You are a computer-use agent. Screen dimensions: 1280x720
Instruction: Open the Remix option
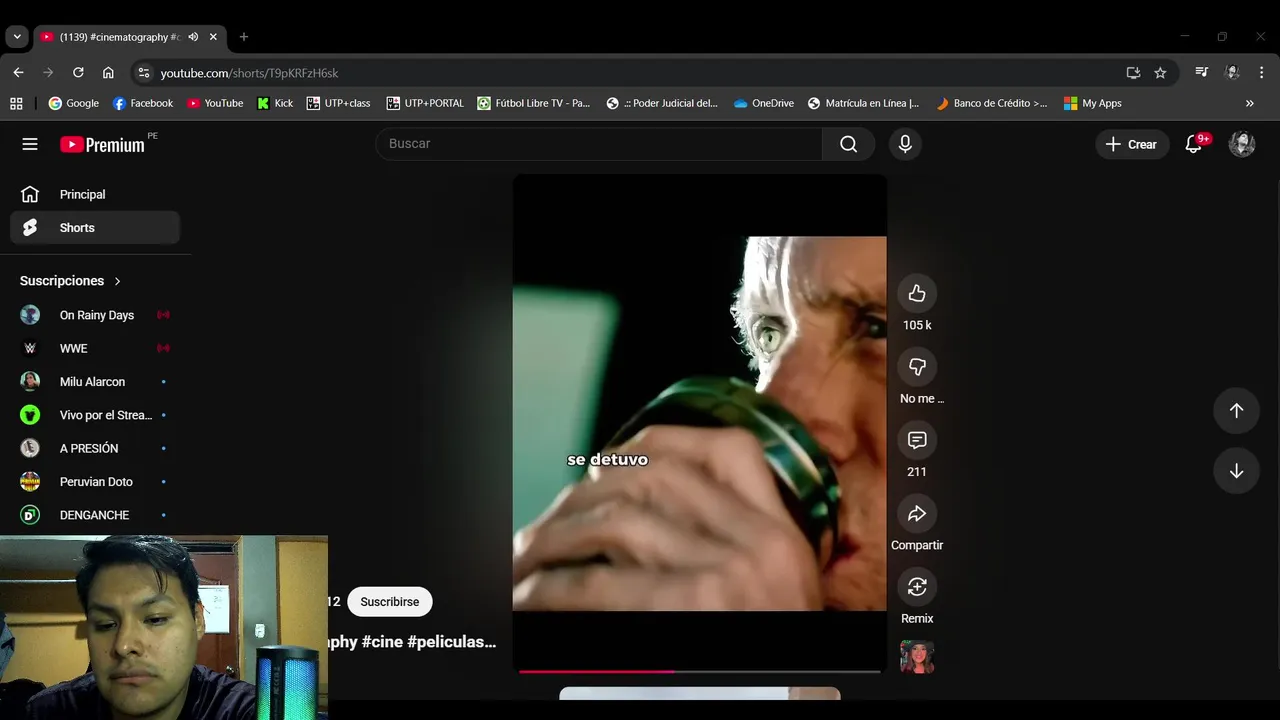917,587
